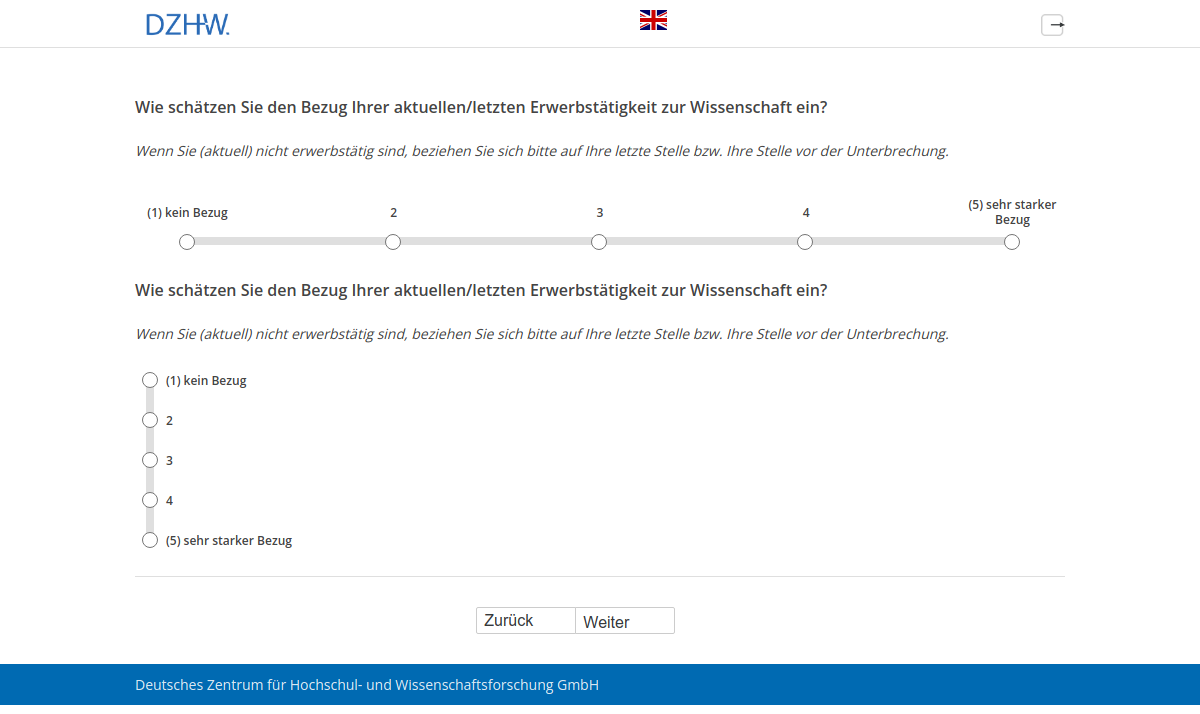The image size is (1200, 714).
Task: Select radio option '(5) sehr starker Bezug'
Action: pyautogui.click(x=150, y=540)
